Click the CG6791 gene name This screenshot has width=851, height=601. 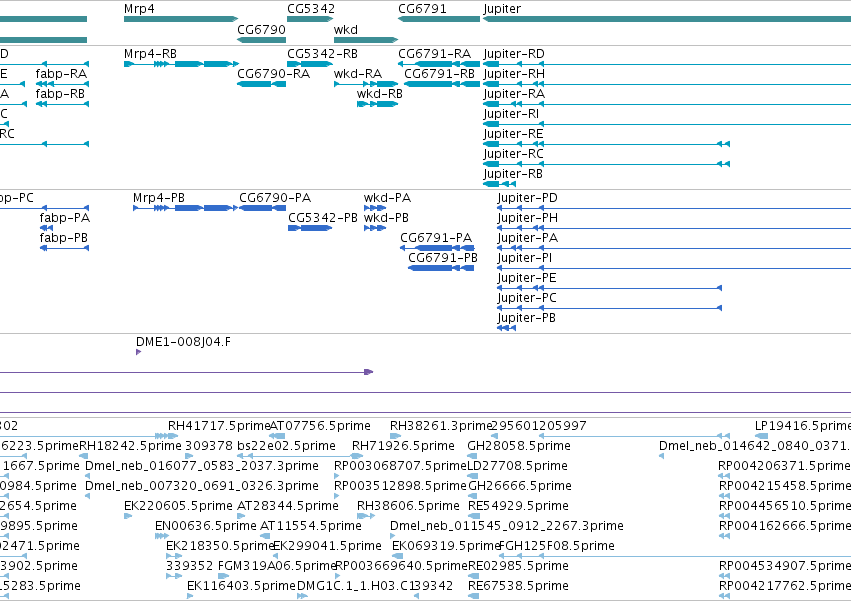tap(422, 9)
